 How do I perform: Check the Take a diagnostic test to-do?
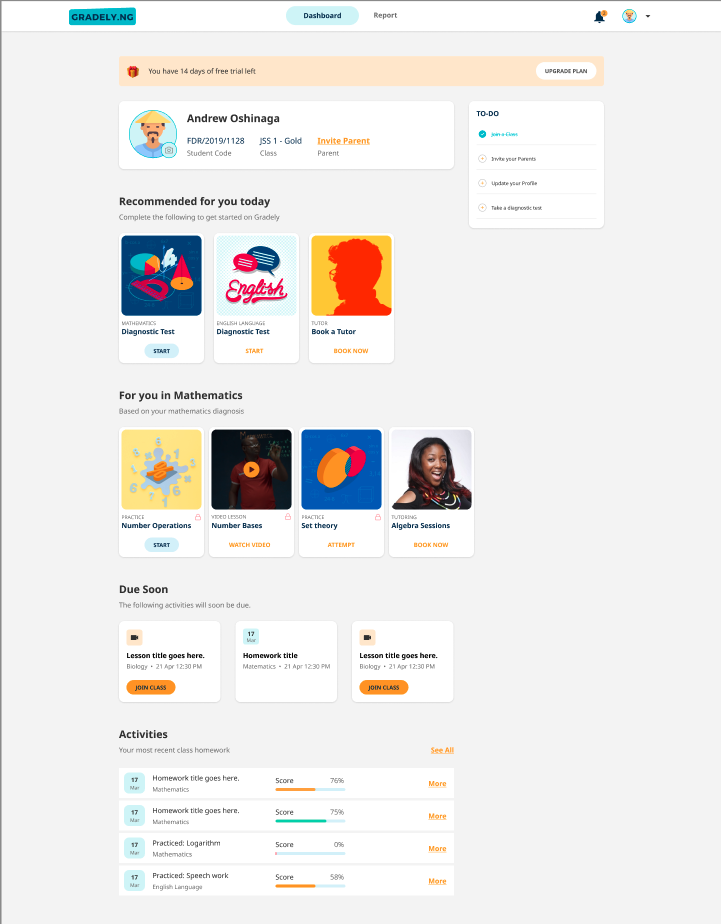point(482,207)
